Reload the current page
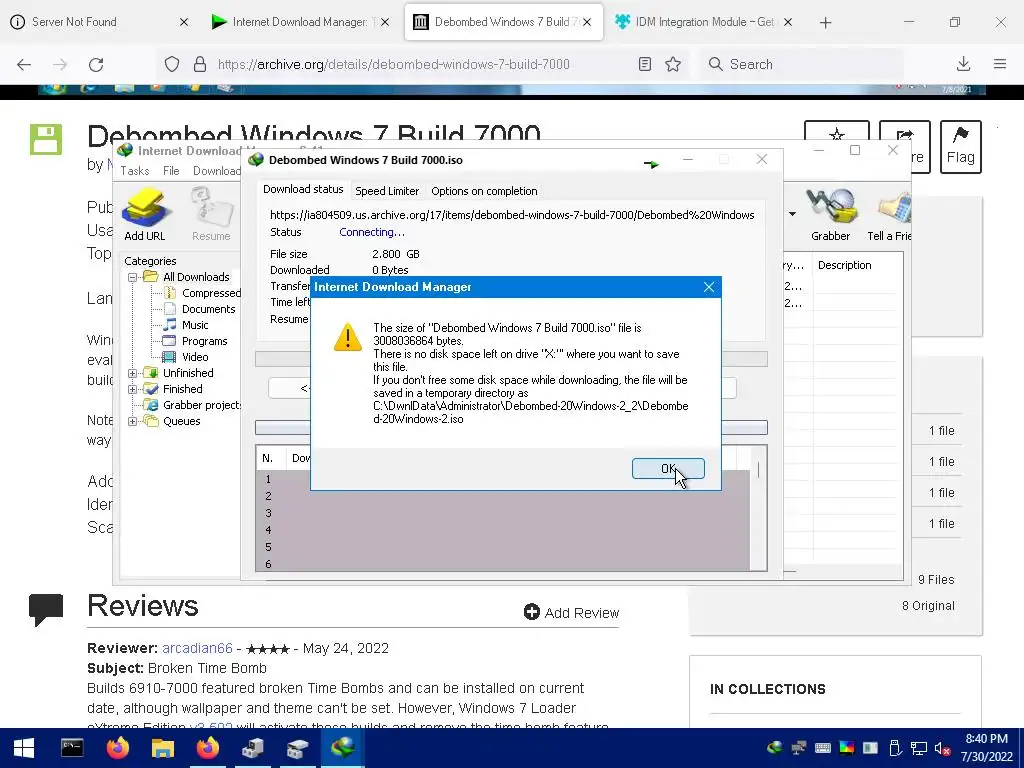 [x=96, y=64]
